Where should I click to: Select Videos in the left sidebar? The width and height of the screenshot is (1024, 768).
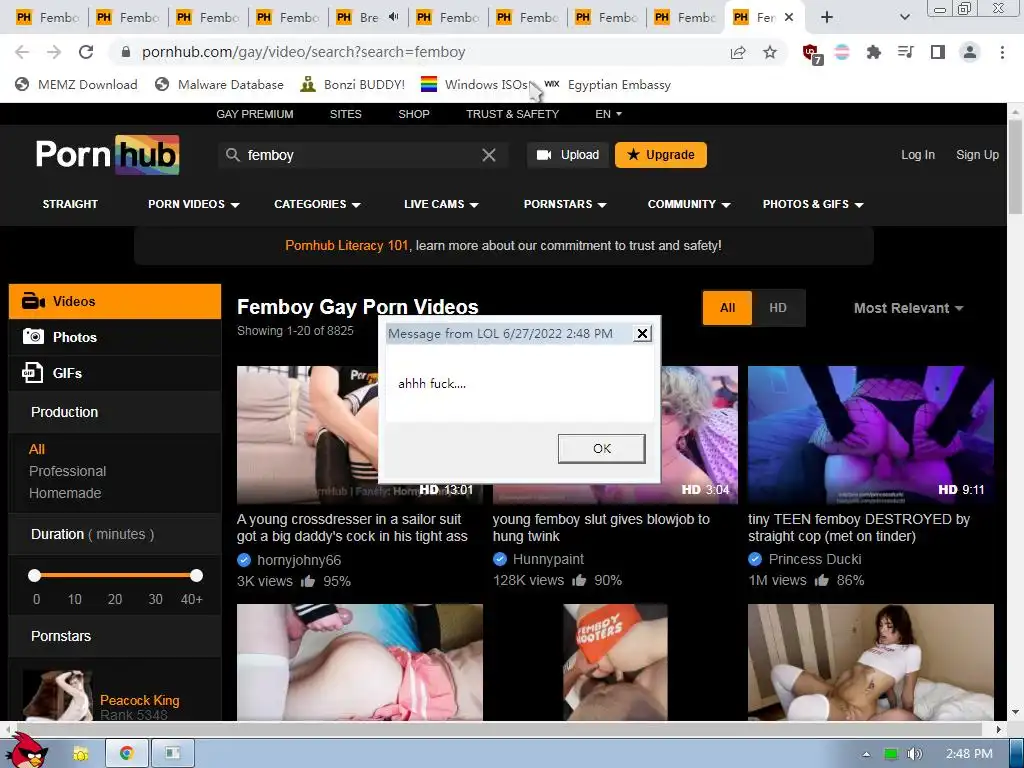(x=115, y=301)
